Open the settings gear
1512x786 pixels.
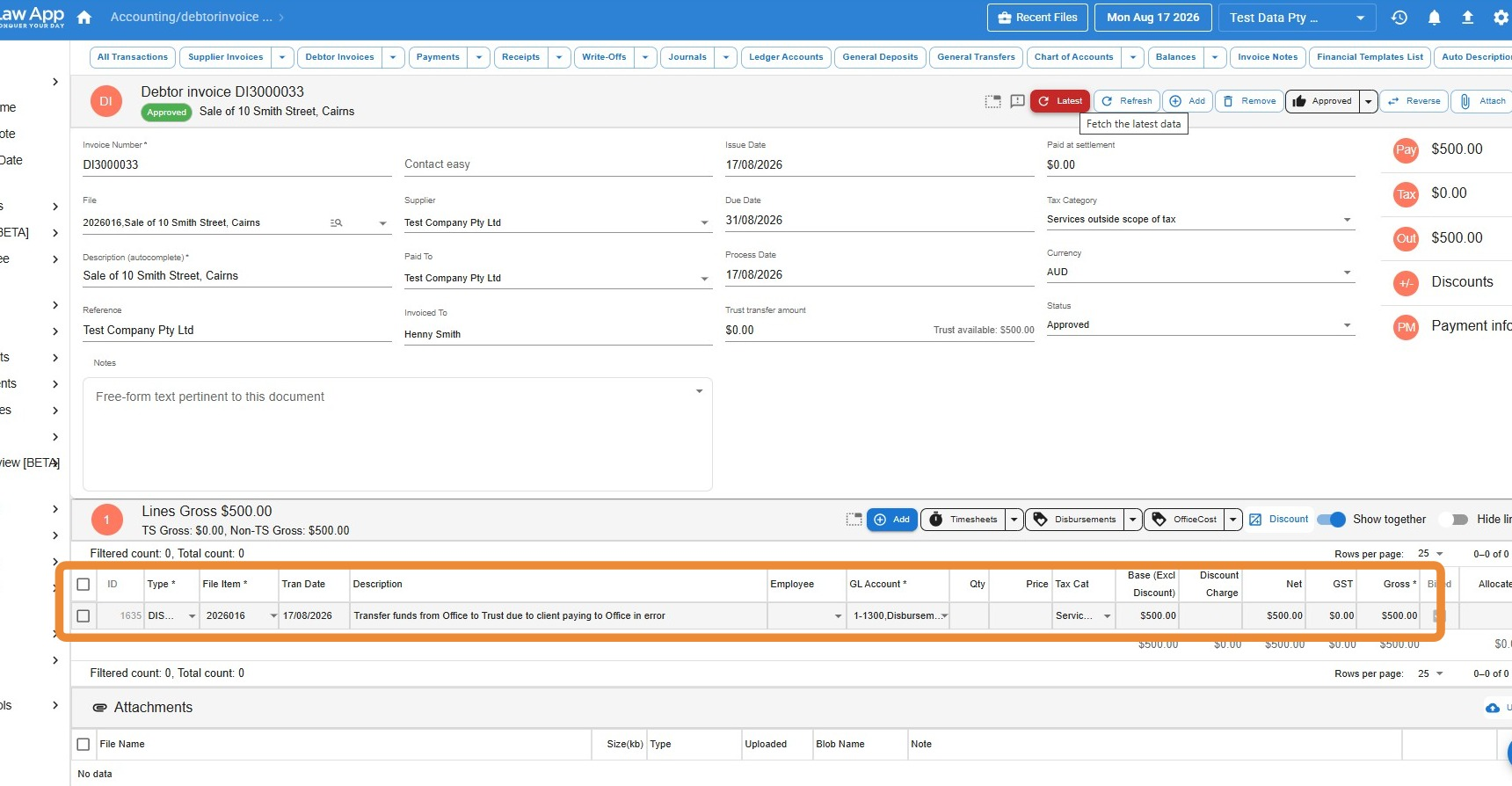(x=1501, y=18)
